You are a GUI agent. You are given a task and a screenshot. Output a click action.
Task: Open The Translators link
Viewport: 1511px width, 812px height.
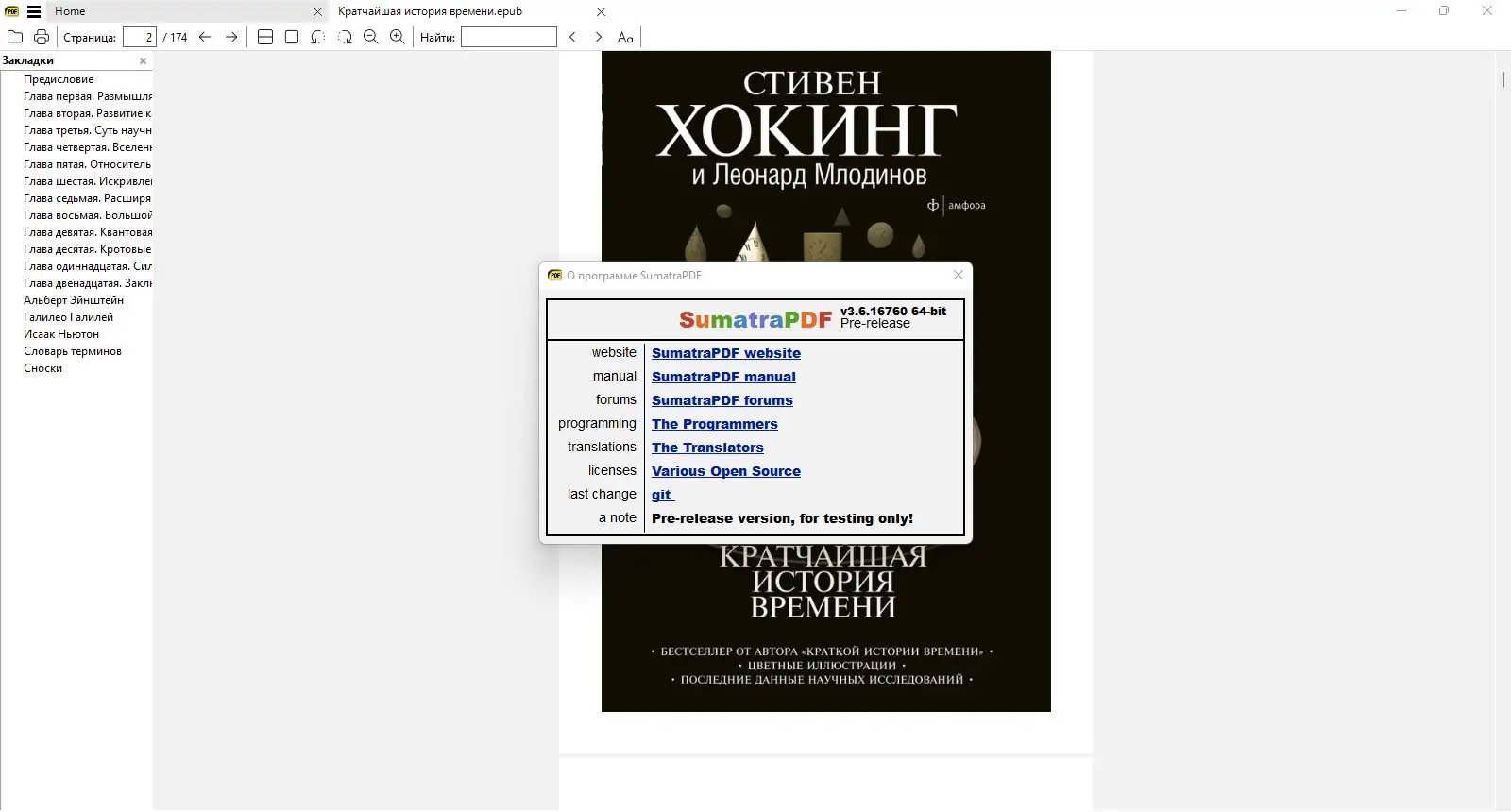click(x=707, y=448)
